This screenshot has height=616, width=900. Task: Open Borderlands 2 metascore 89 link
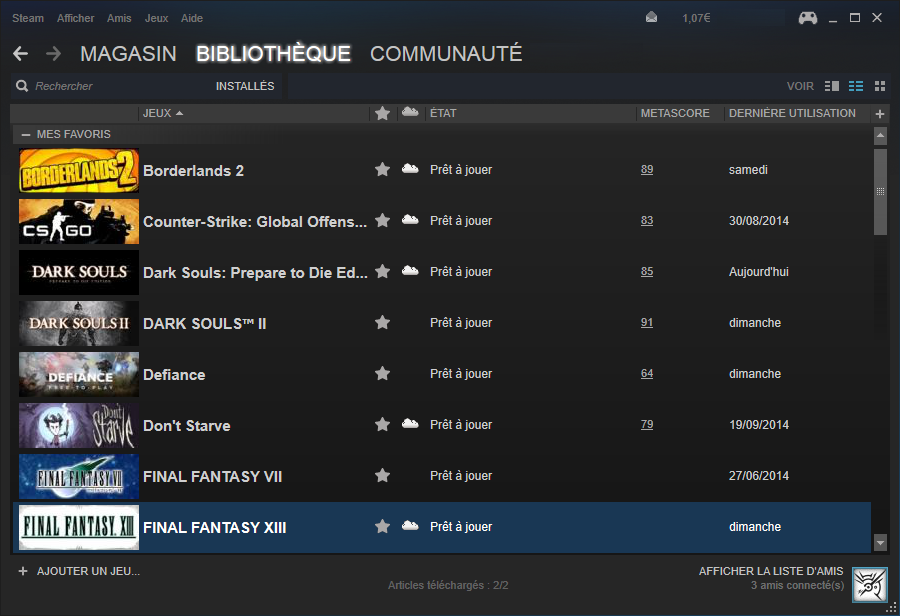tap(647, 169)
